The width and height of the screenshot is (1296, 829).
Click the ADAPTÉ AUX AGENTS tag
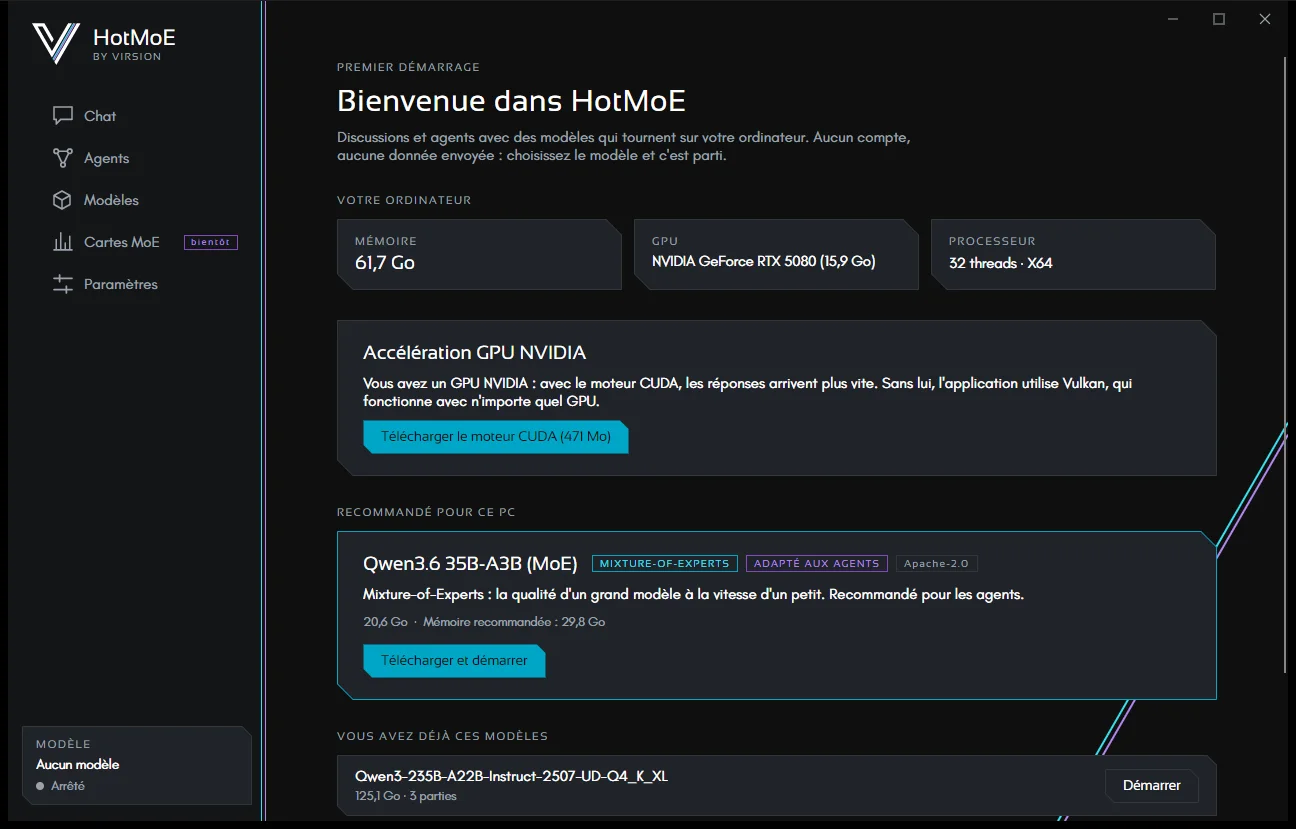817,563
